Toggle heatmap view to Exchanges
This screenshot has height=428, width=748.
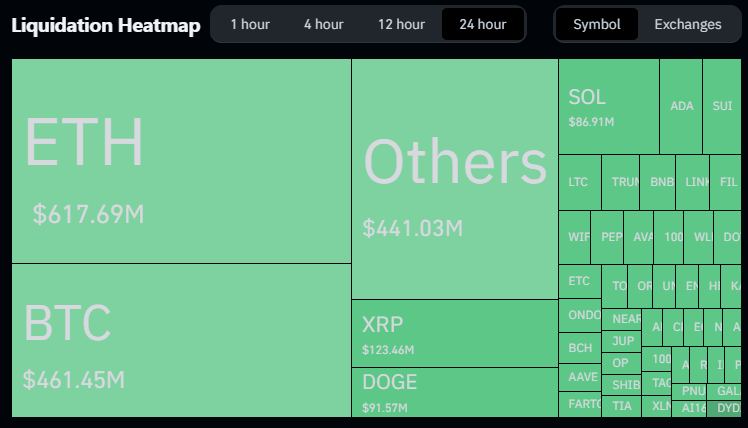point(687,24)
